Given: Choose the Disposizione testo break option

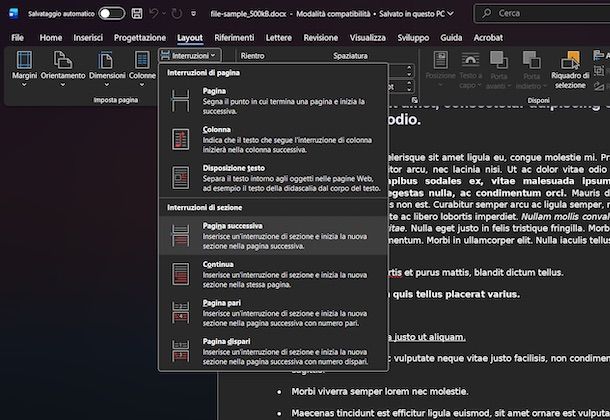Looking at the screenshot, I should tap(273, 178).
